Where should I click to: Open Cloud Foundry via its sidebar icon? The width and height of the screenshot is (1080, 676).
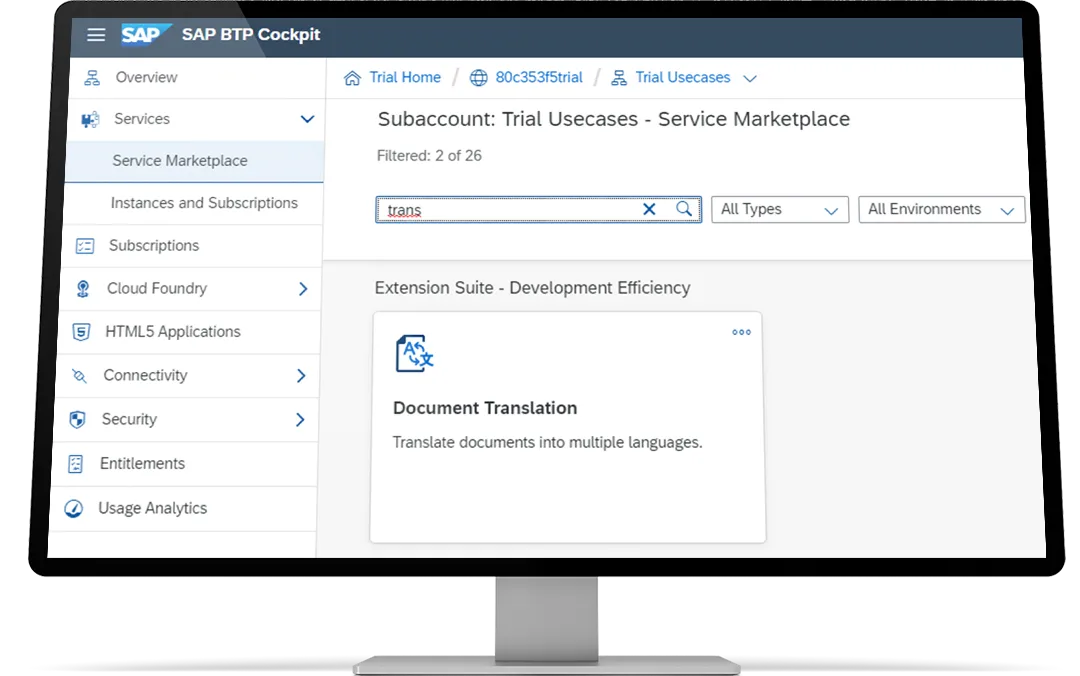[x=84, y=288]
